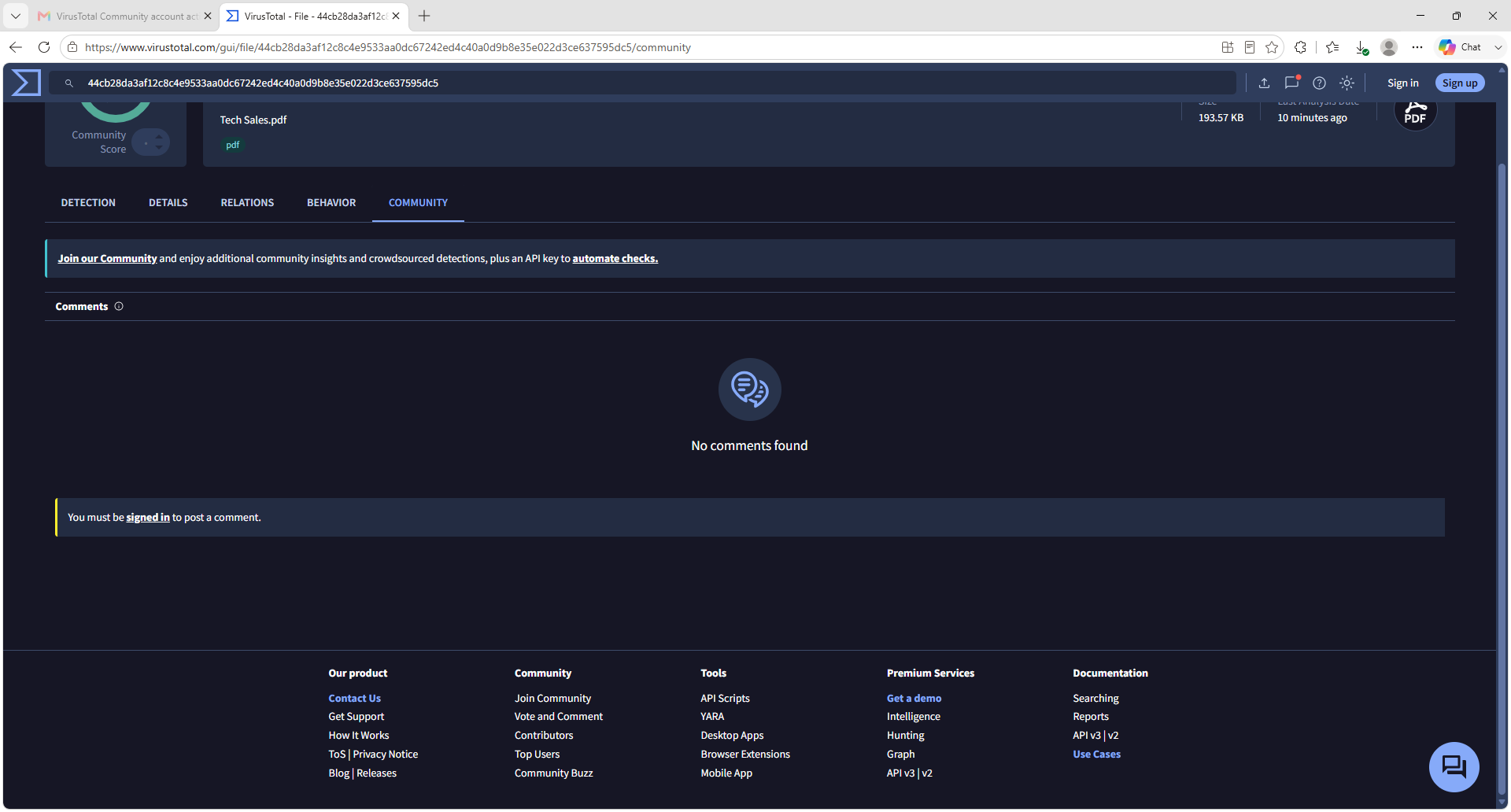The width and height of the screenshot is (1511, 812).
Task: Click the PDF file type icon
Action: click(1415, 112)
